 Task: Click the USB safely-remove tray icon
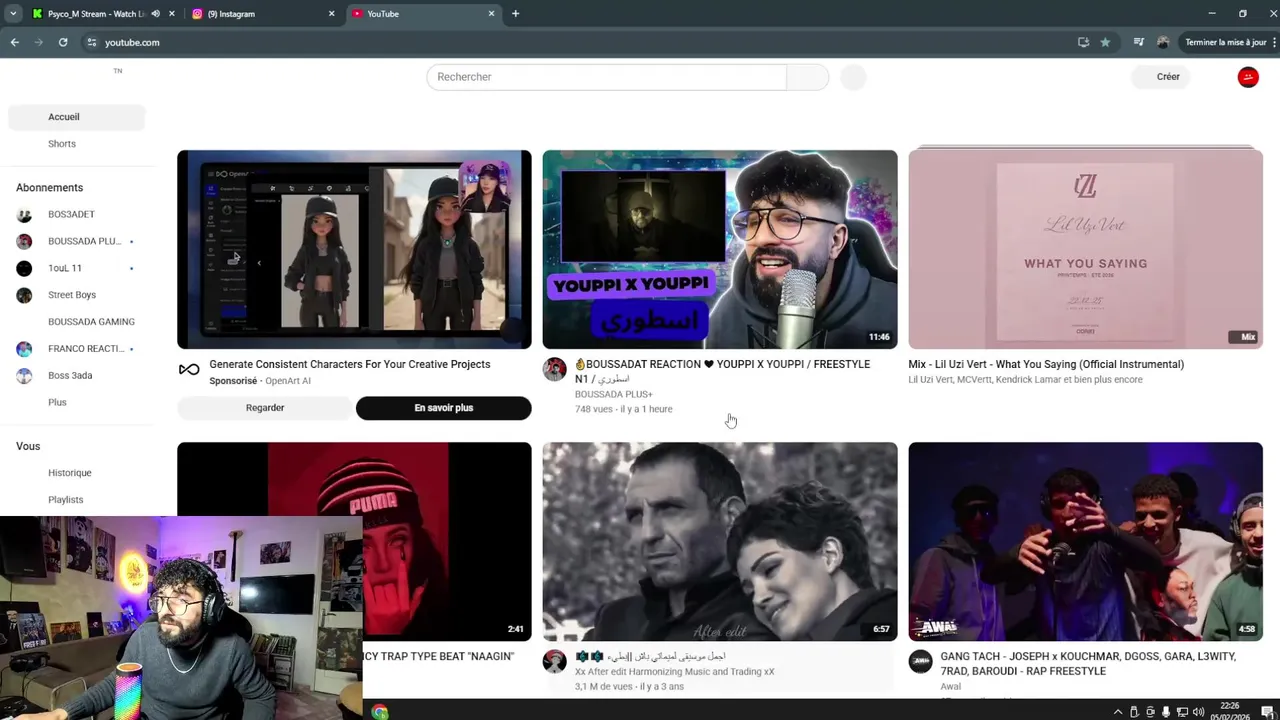coord(1134,712)
